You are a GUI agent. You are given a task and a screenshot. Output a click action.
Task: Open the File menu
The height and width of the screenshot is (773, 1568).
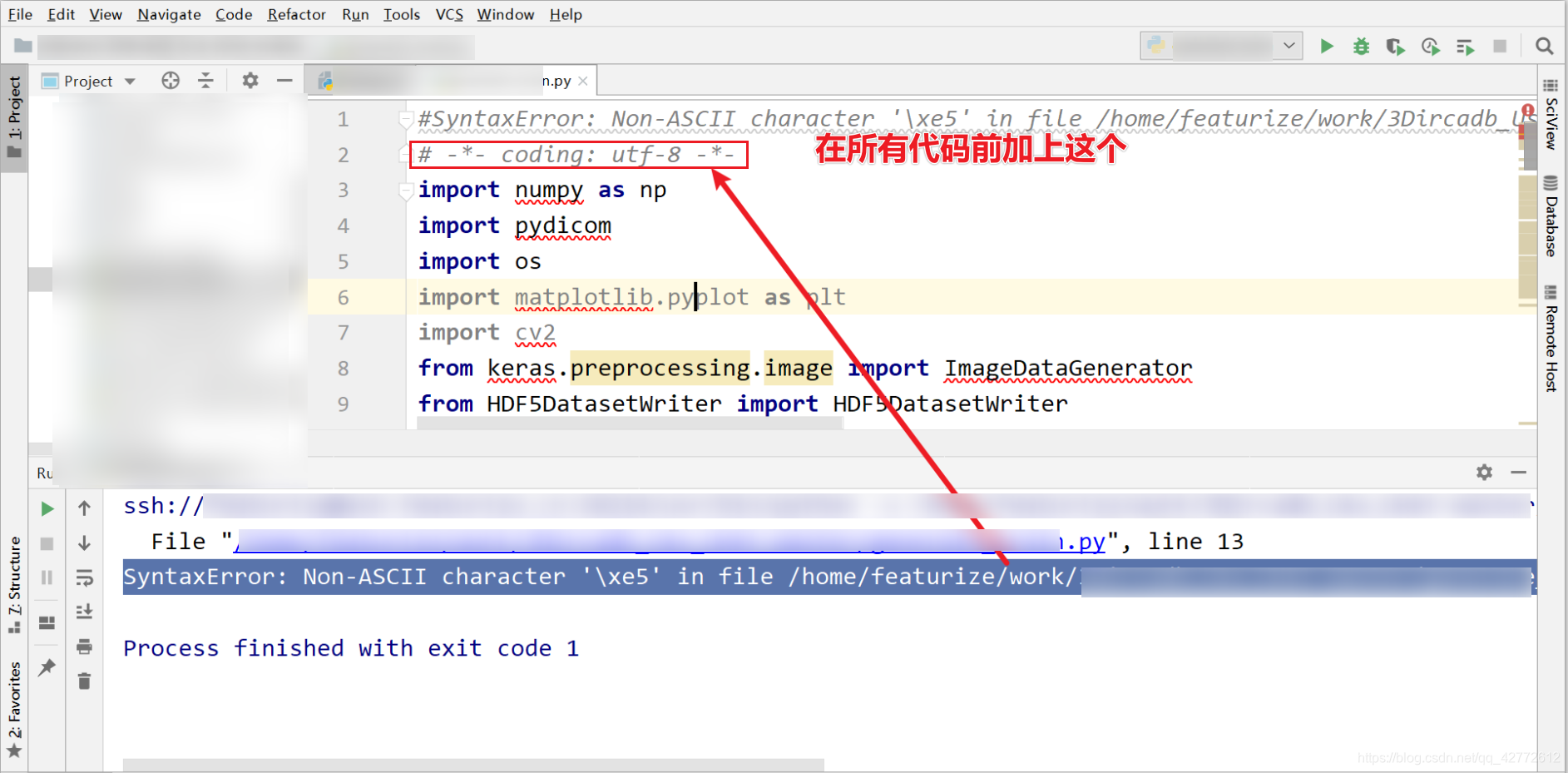20,14
